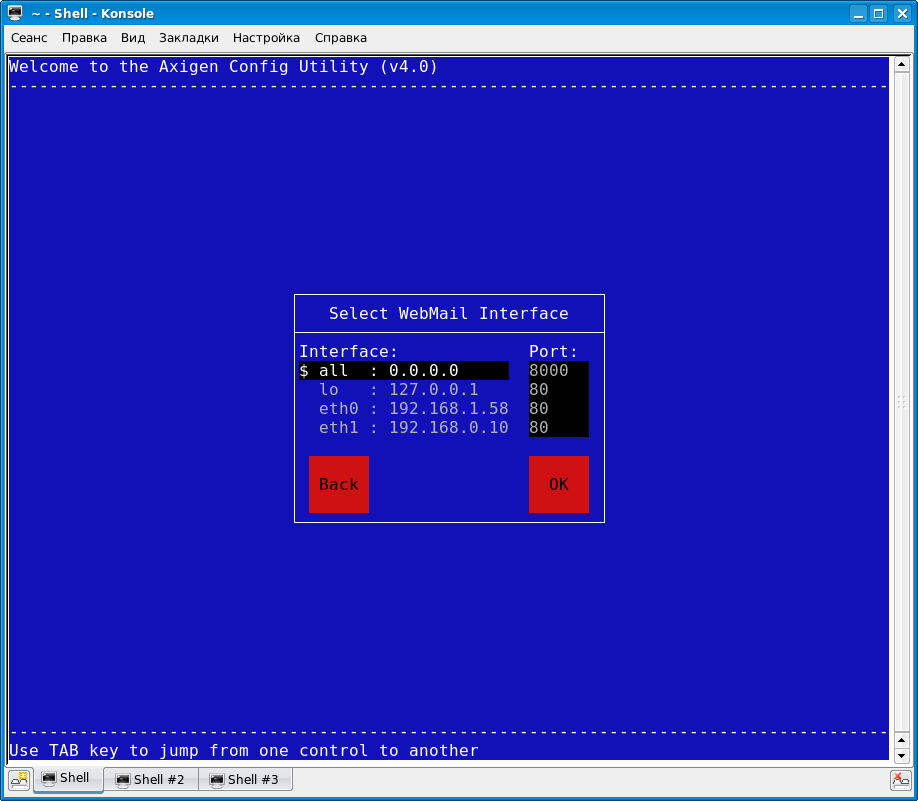Open the Закладки menu
Screen dimensions: 918x801
point(189,38)
